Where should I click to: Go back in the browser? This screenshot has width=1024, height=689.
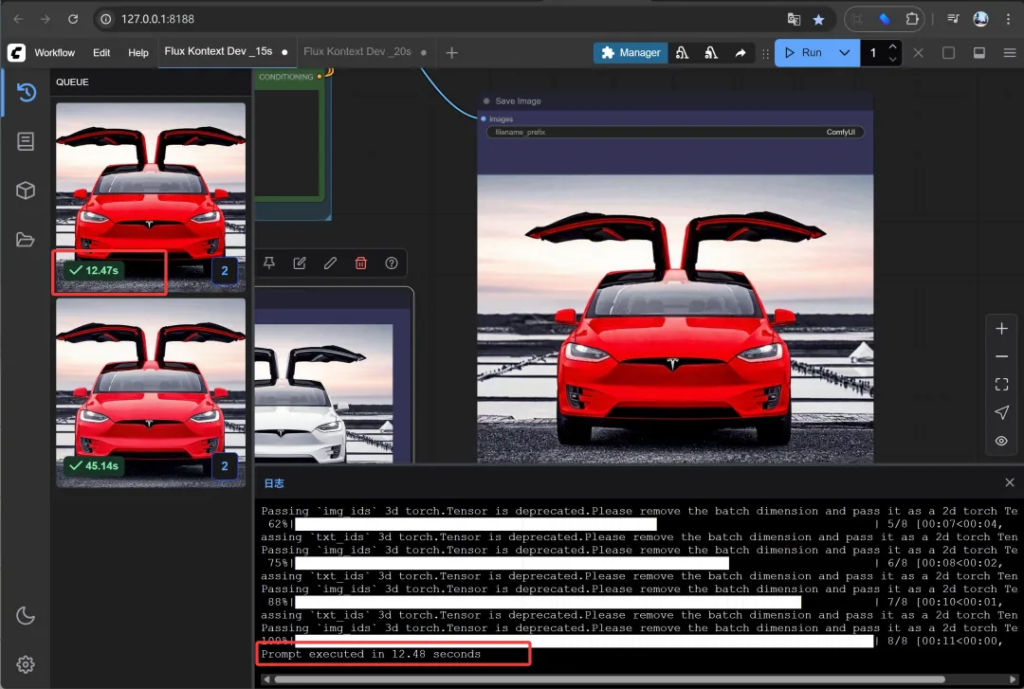coord(18,19)
